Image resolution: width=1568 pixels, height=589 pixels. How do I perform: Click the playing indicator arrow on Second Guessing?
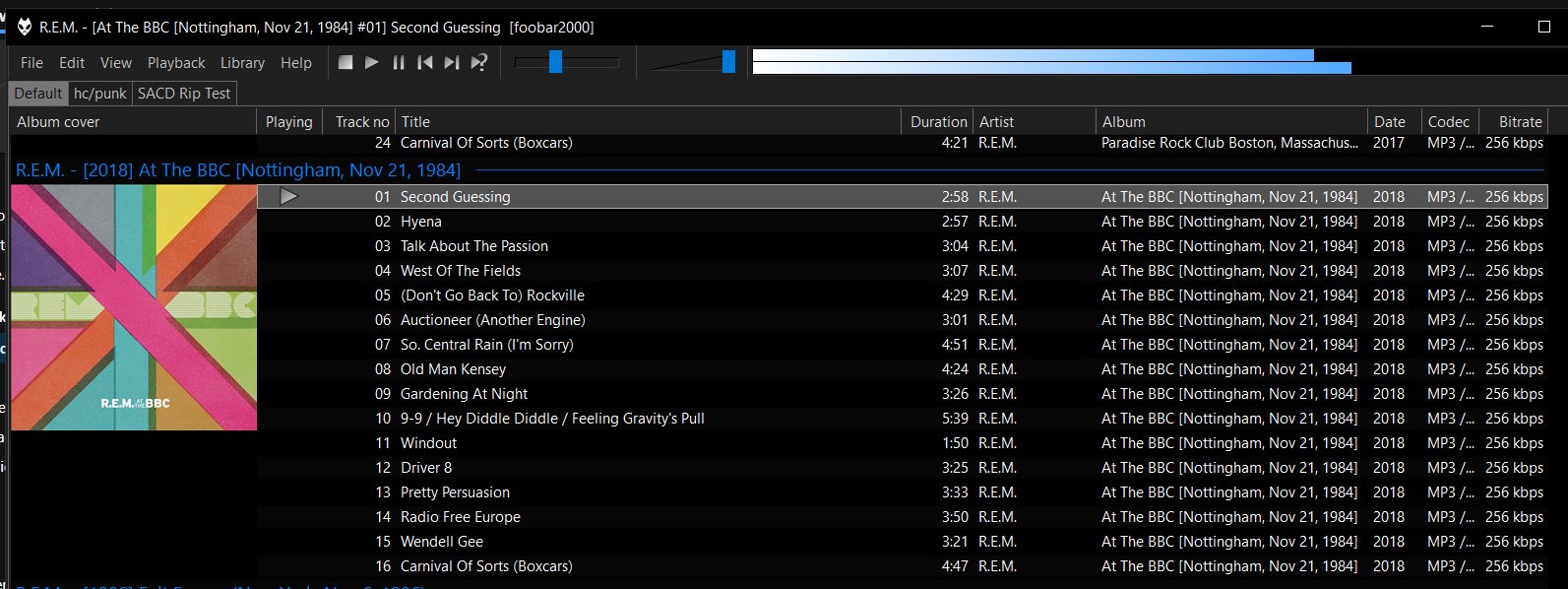tap(288, 197)
